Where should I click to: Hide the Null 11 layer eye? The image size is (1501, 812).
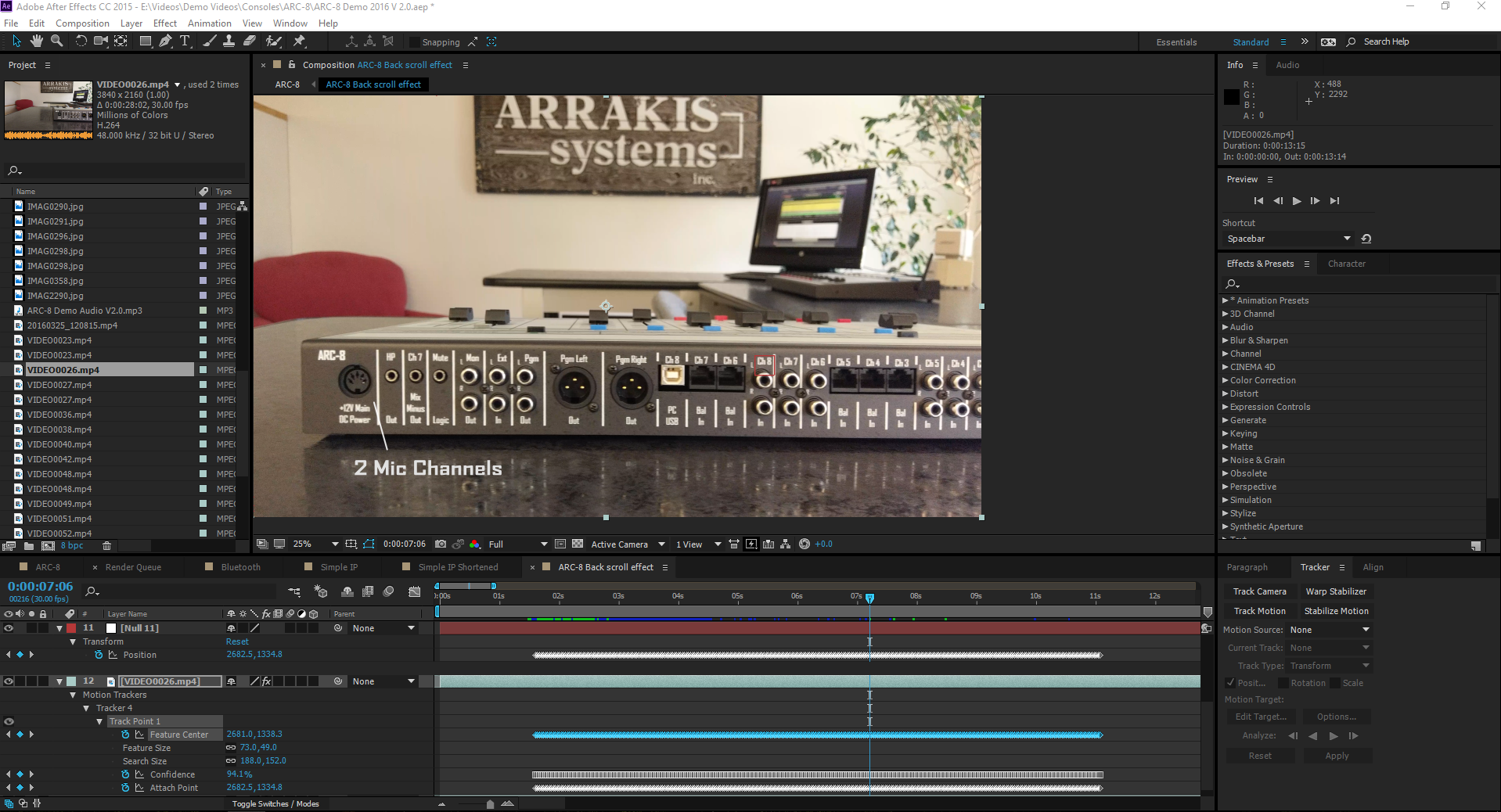click(9, 628)
